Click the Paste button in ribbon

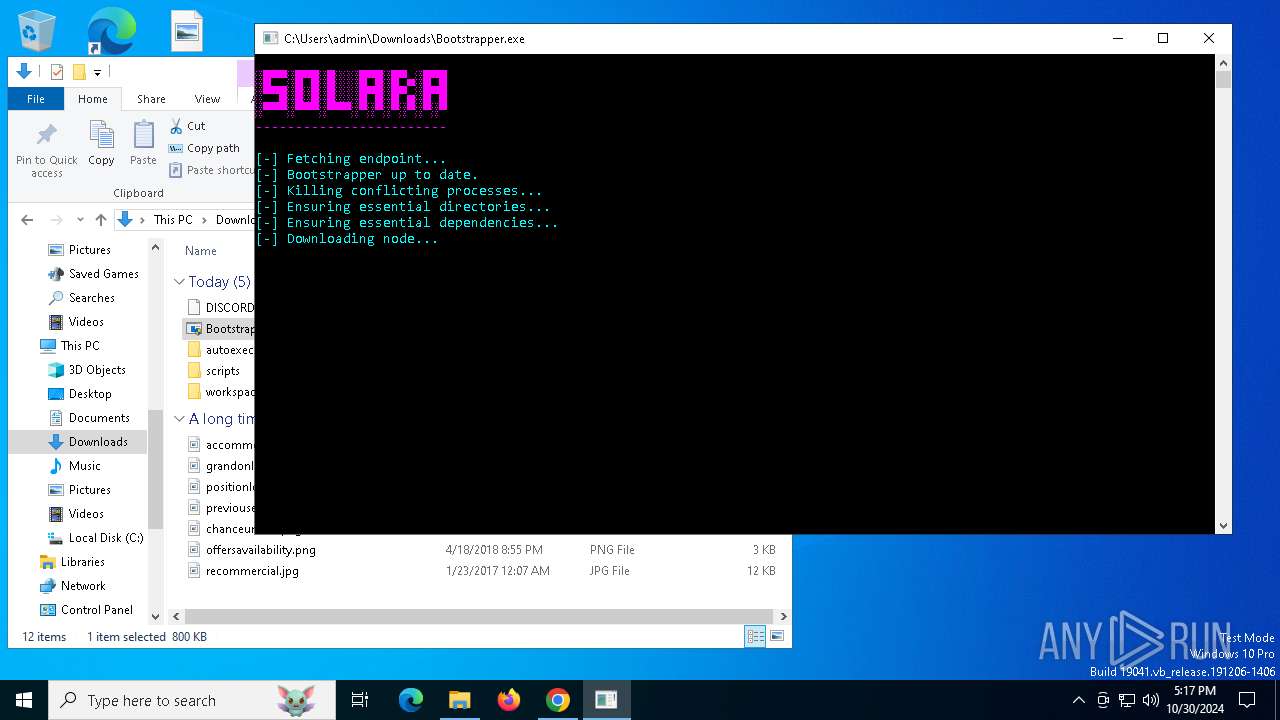pos(143,143)
